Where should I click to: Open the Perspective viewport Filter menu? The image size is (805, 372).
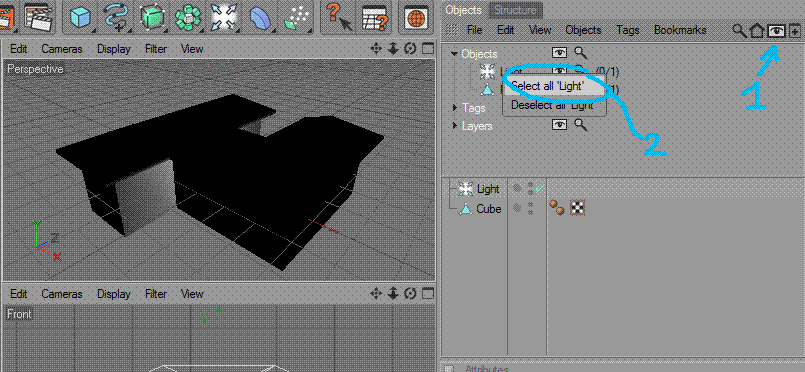(x=156, y=49)
